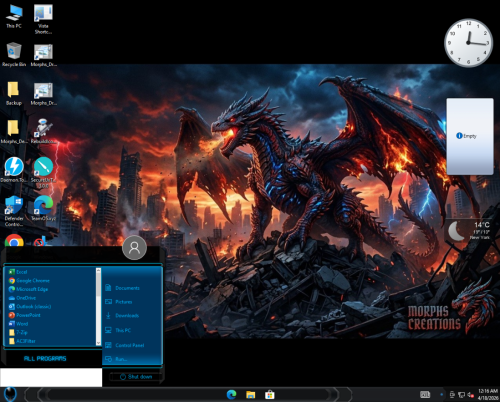
Task: Open Microsoft Store from the taskbar
Action: [270, 395]
